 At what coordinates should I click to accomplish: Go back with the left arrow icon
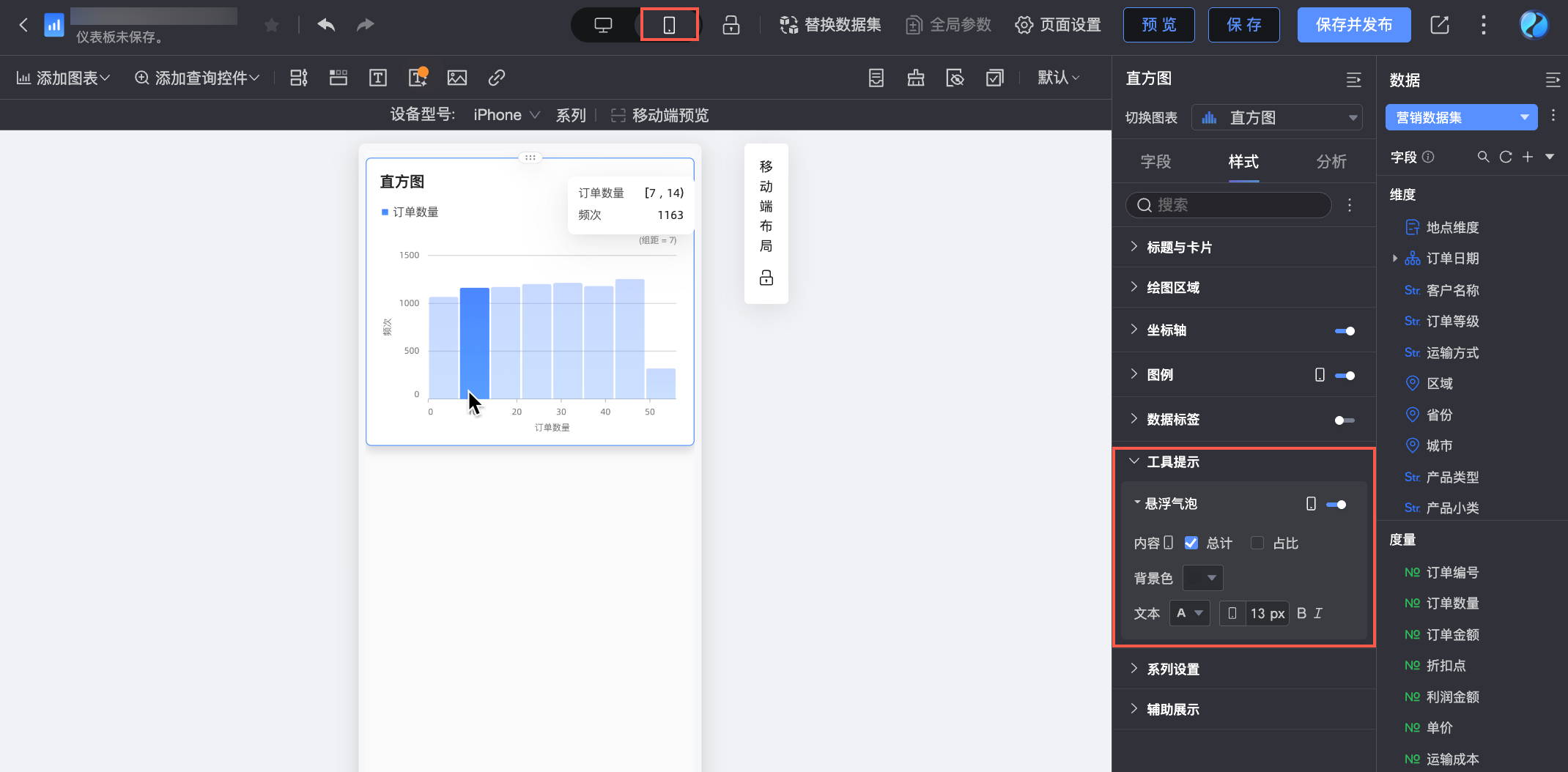click(x=23, y=25)
